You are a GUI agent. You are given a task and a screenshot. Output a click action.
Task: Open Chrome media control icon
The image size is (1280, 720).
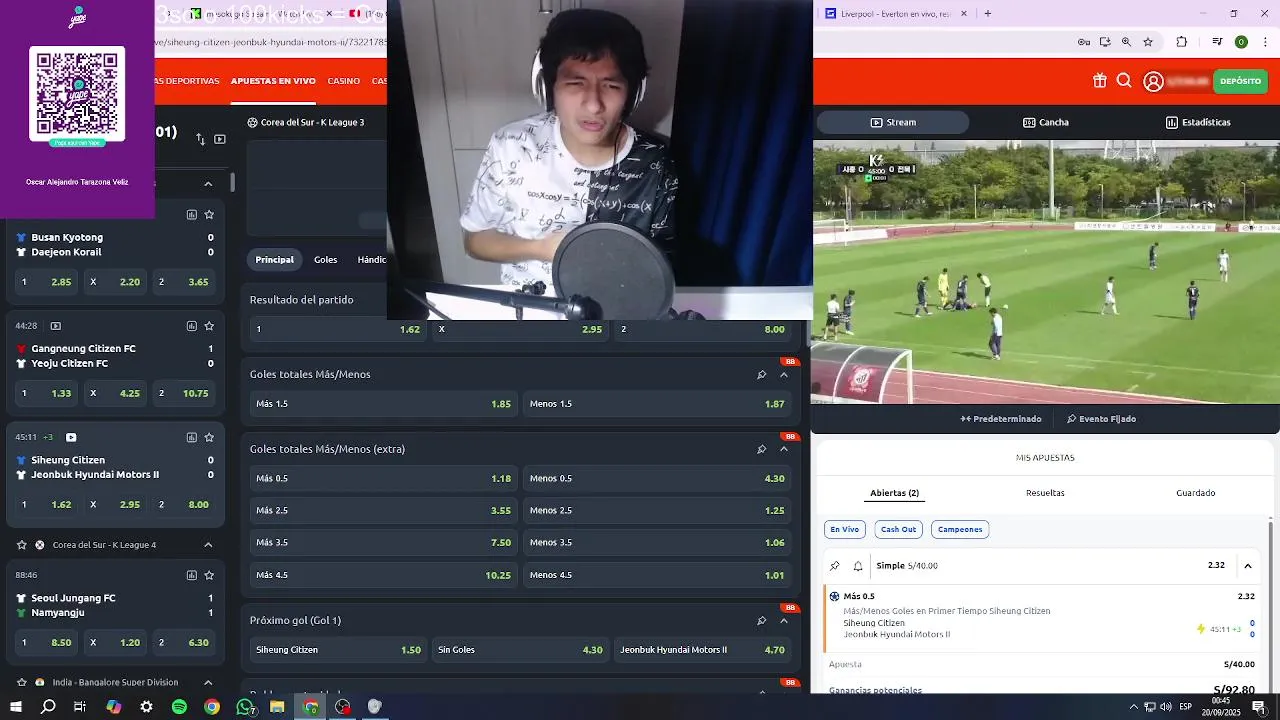1217,42
